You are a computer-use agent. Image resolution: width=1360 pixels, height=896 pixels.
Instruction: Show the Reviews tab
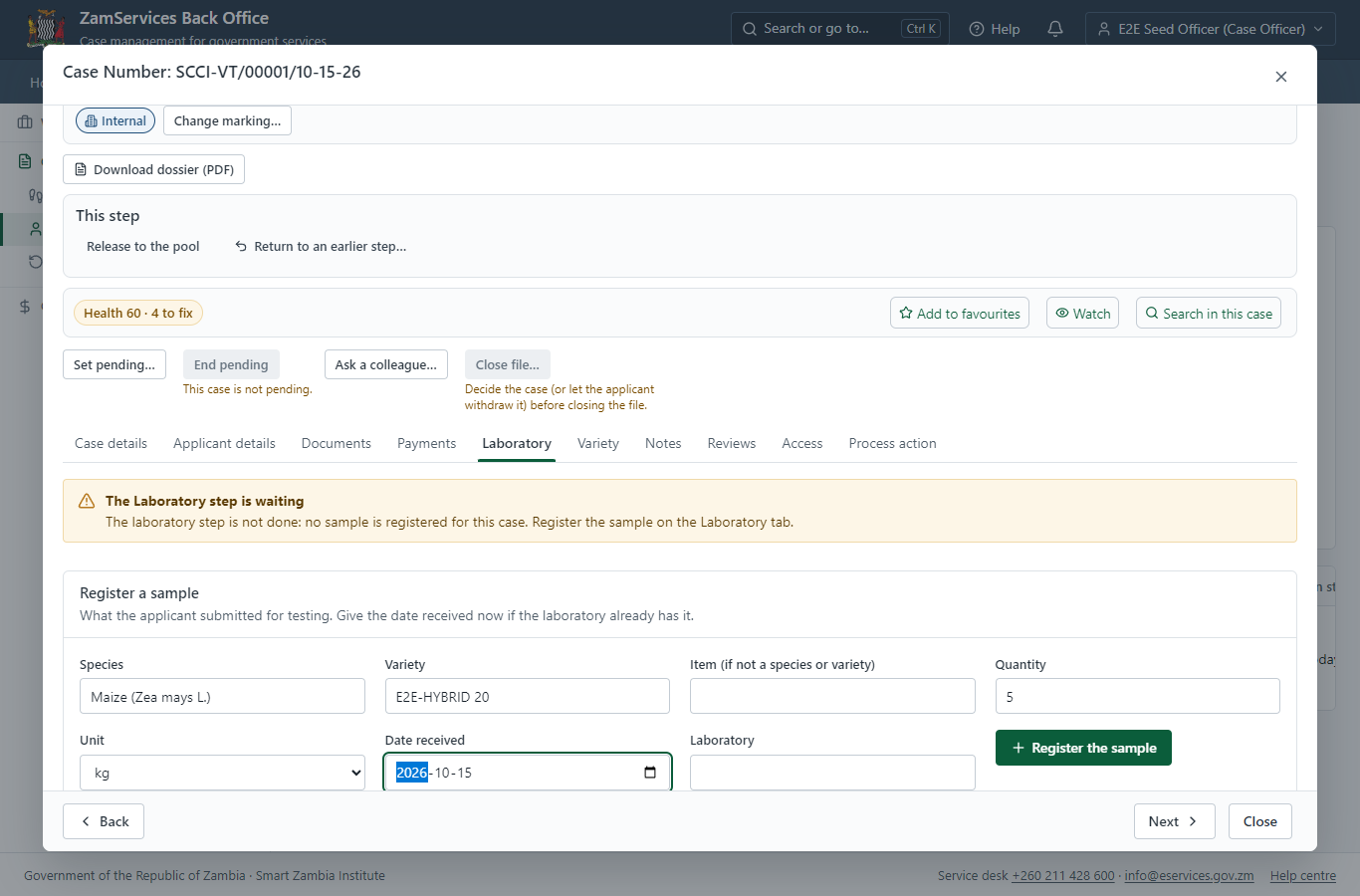732,444
